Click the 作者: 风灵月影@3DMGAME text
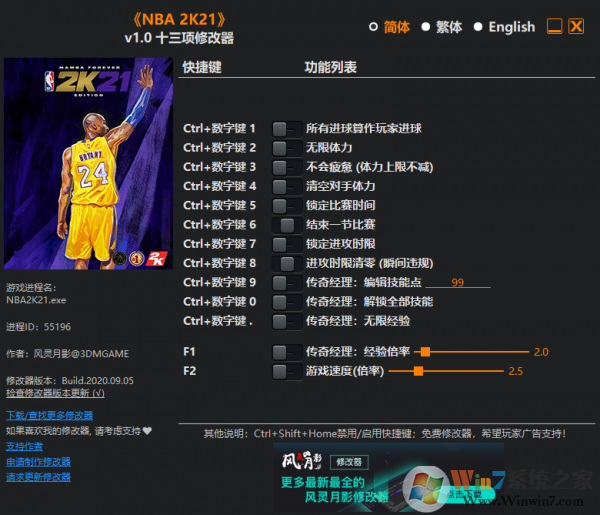 [67, 354]
